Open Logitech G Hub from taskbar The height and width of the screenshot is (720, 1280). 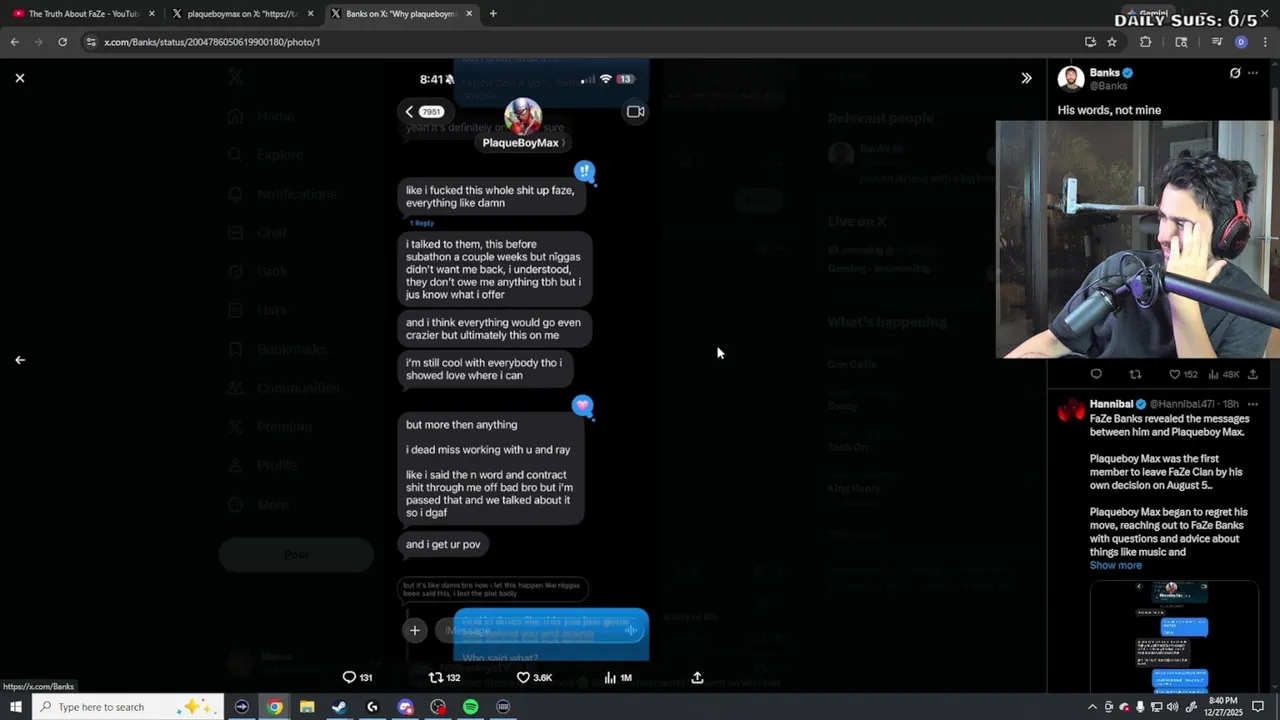(372, 707)
